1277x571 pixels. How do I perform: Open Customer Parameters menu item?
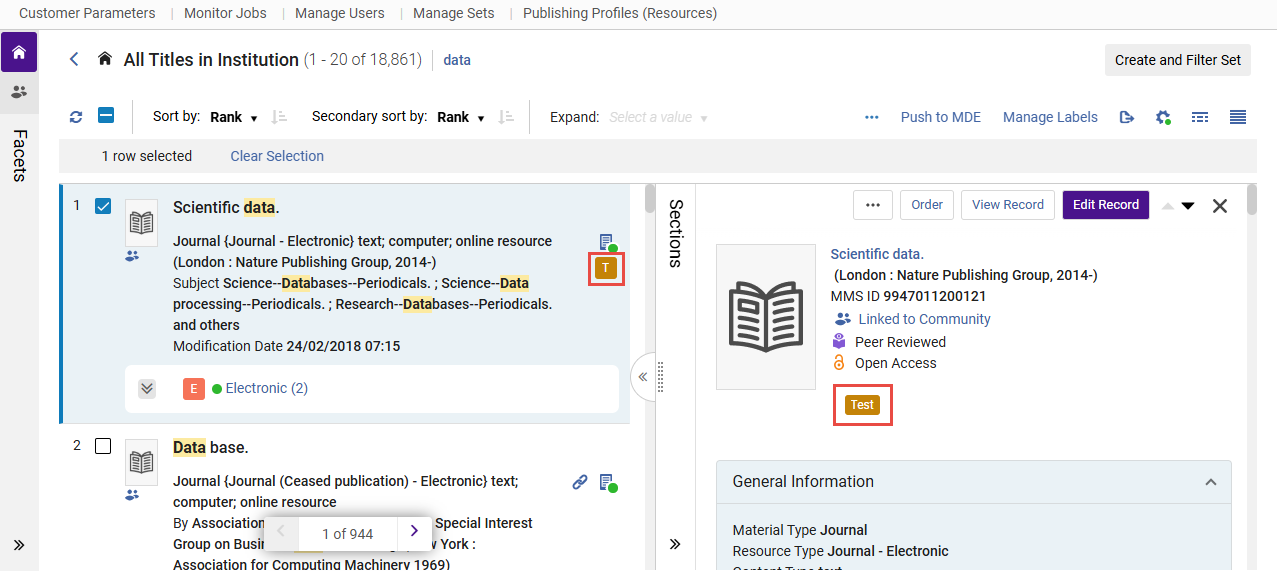coord(87,14)
